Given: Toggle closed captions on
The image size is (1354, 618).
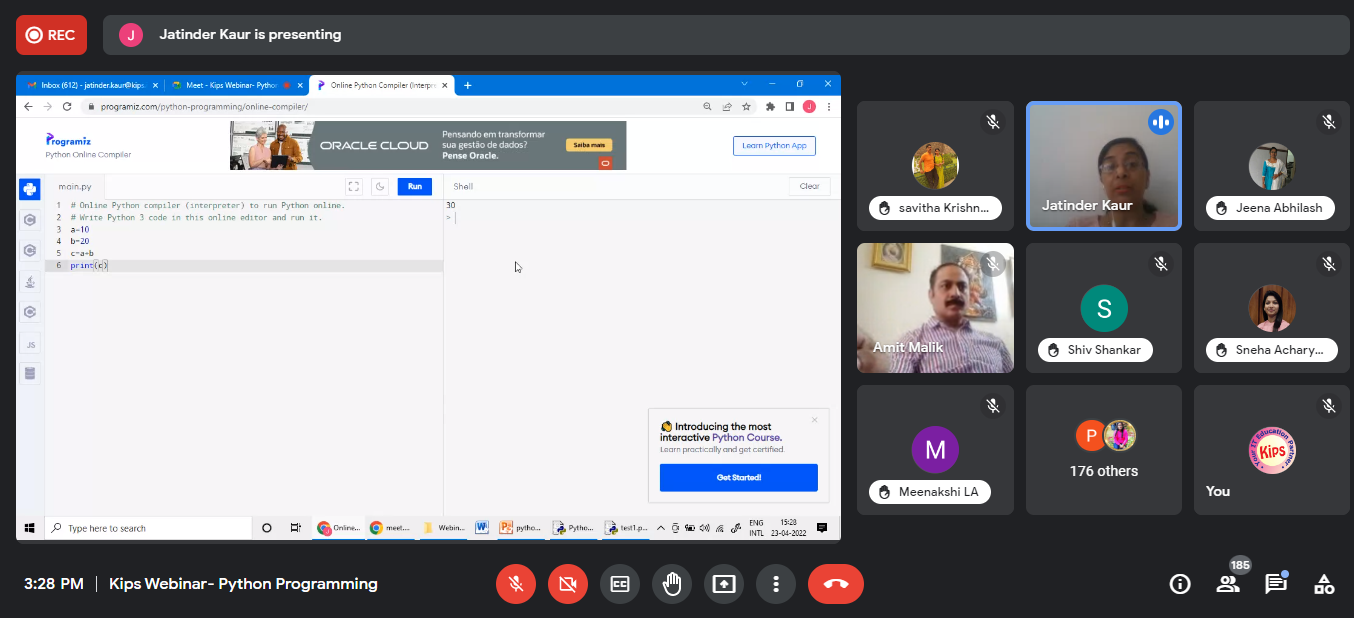Looking at the screenshot, I should (620, 584).
